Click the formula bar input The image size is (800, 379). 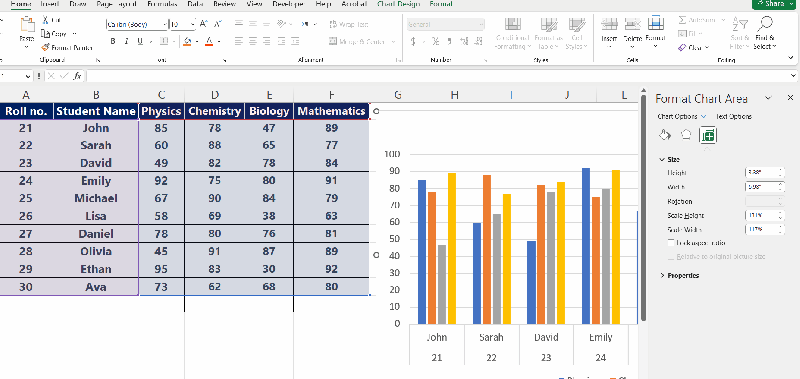(438, 76)
